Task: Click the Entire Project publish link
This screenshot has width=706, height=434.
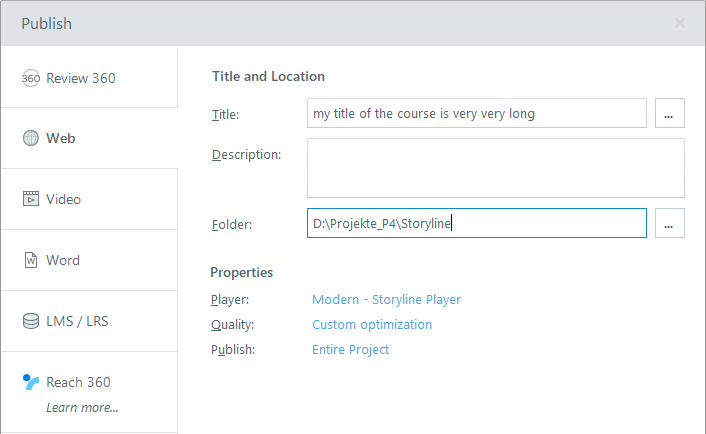Action: coord(350,350)
